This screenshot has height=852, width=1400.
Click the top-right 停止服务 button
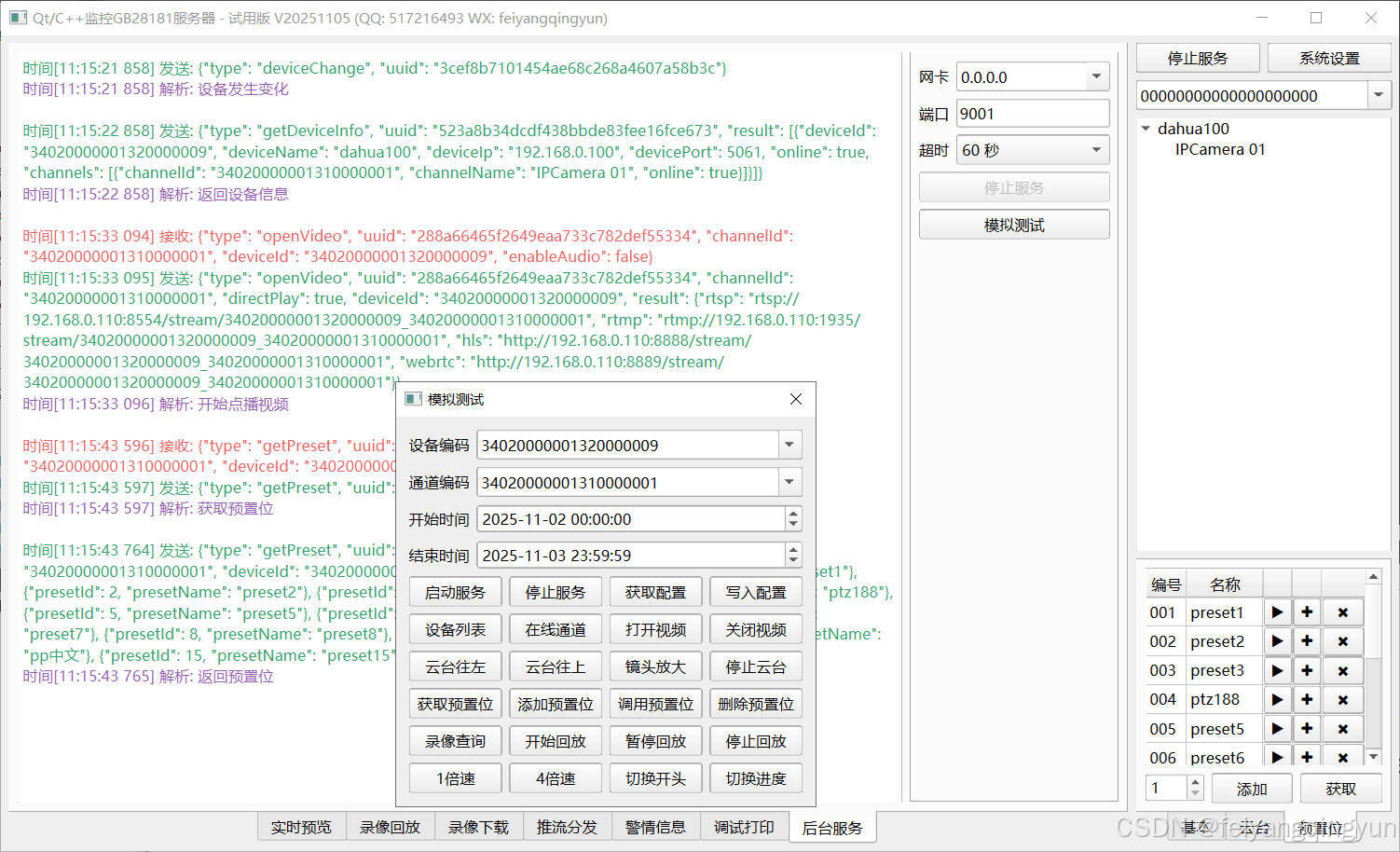[1198, 58]
